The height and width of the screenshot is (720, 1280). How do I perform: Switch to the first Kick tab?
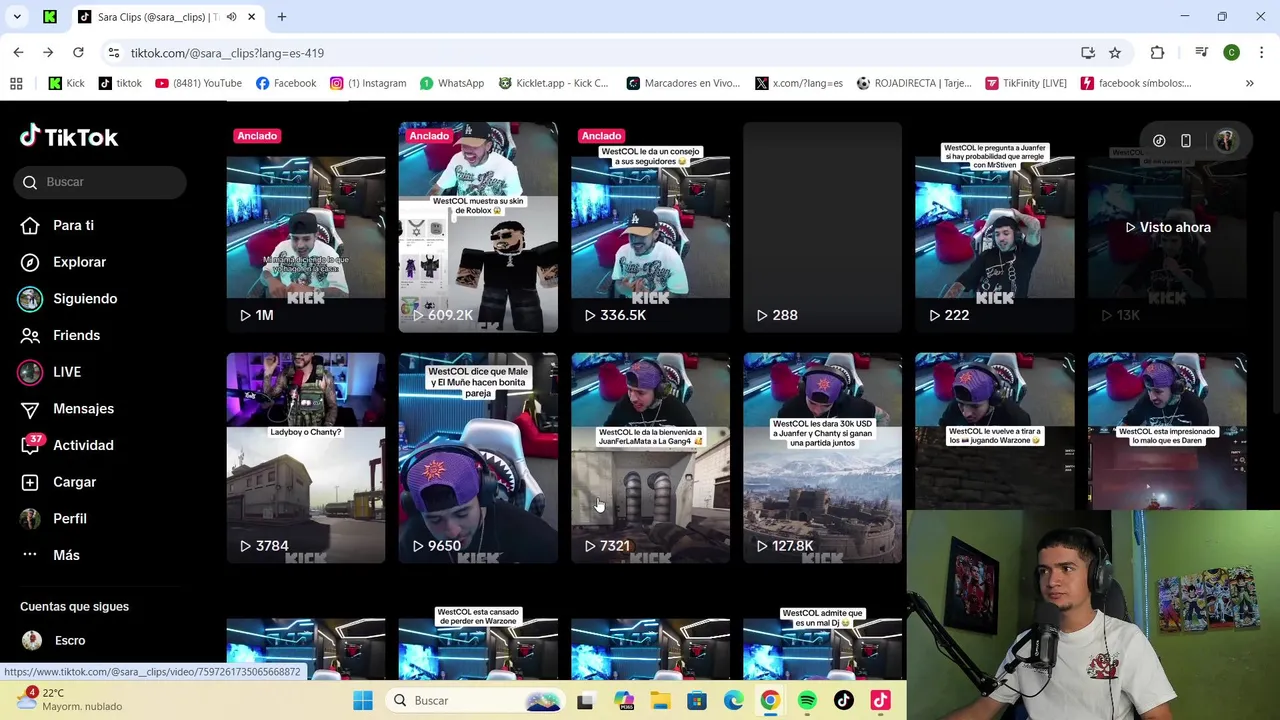pyautogui.click(x=50, y=17)
